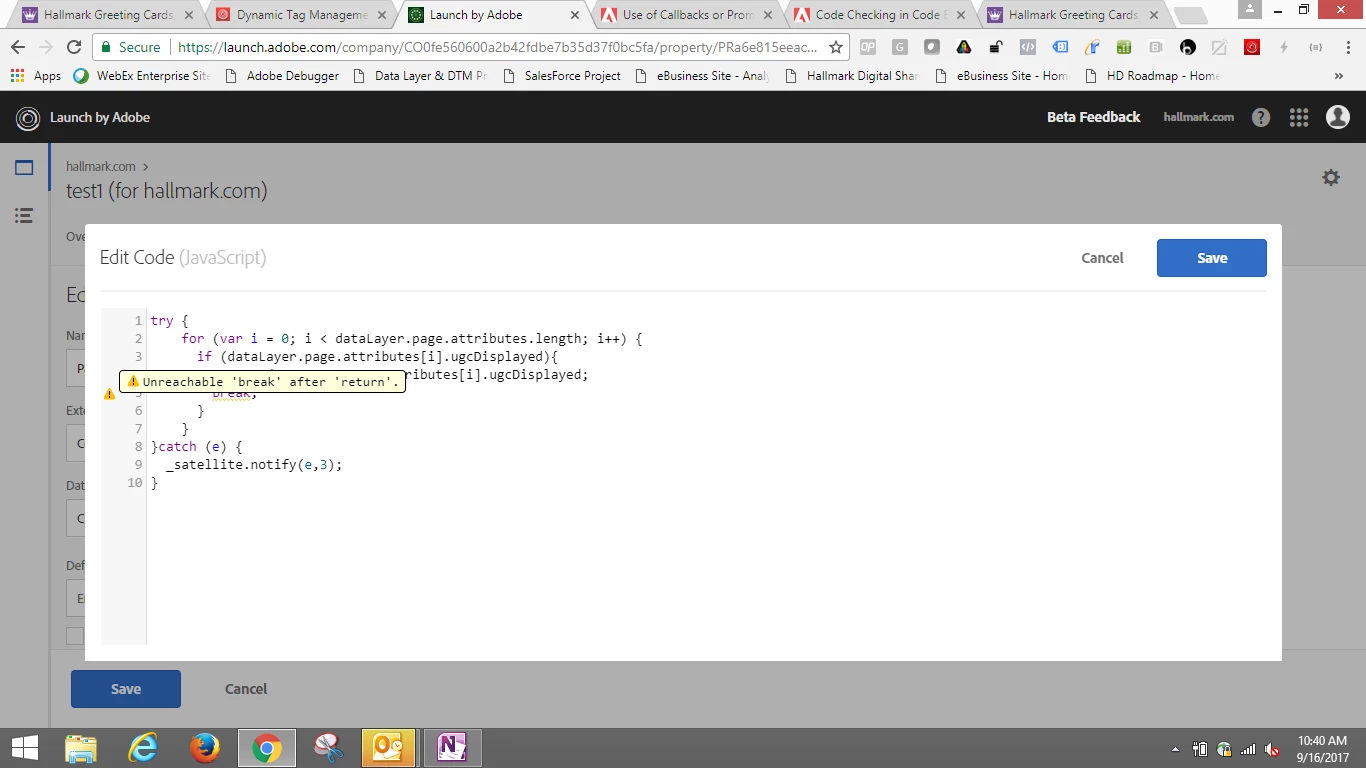Viewport: 1366px width, 768px height.
Task: Open Outlook from the taskbar
Action: [388, 748]
